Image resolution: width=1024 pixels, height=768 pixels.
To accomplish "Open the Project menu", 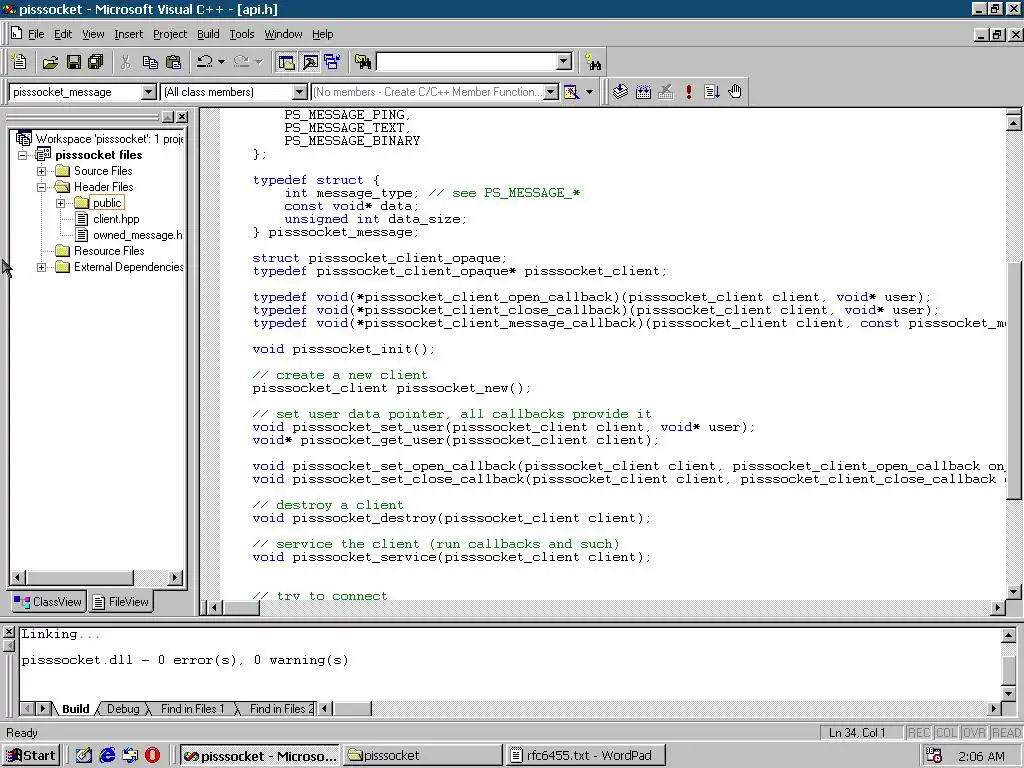I will point(170,34).
